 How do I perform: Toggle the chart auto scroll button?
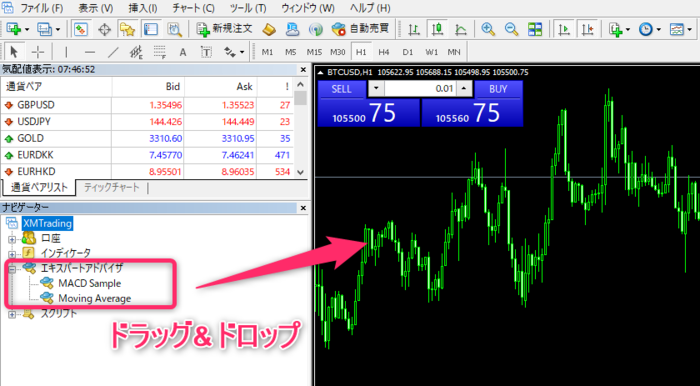click(564, 29)
